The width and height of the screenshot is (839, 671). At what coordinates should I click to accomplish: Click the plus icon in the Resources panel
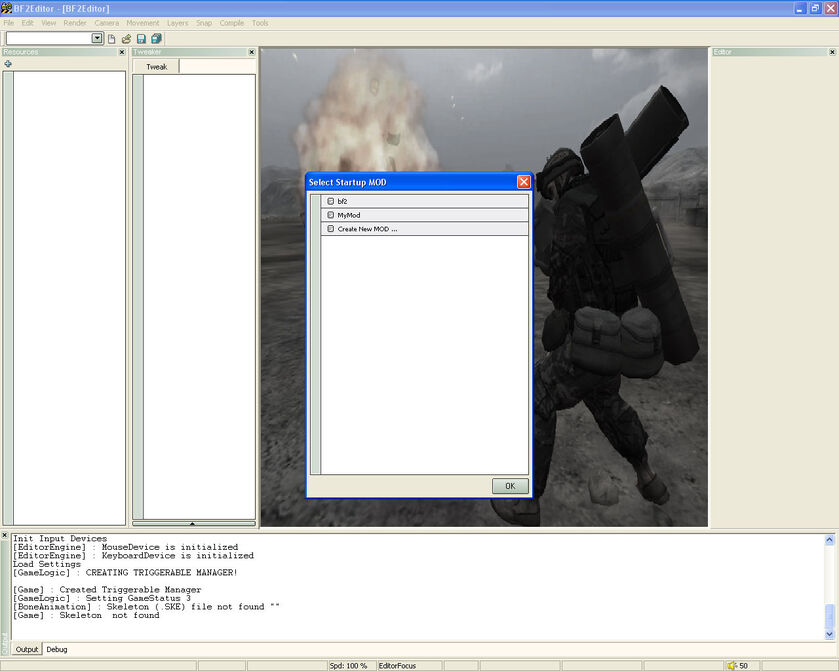(9, 64)
